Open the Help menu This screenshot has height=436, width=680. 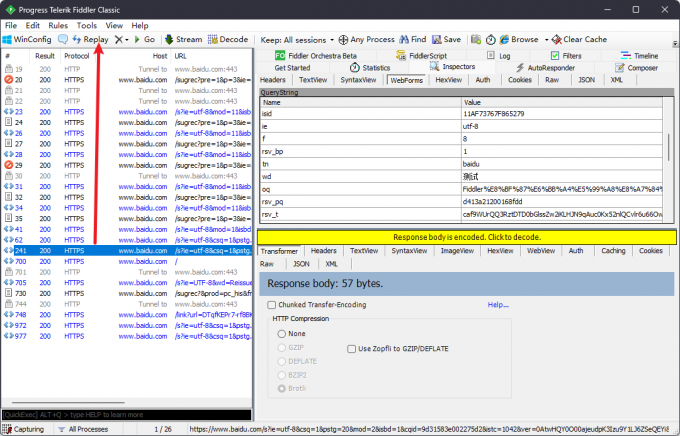pos(140,26)
